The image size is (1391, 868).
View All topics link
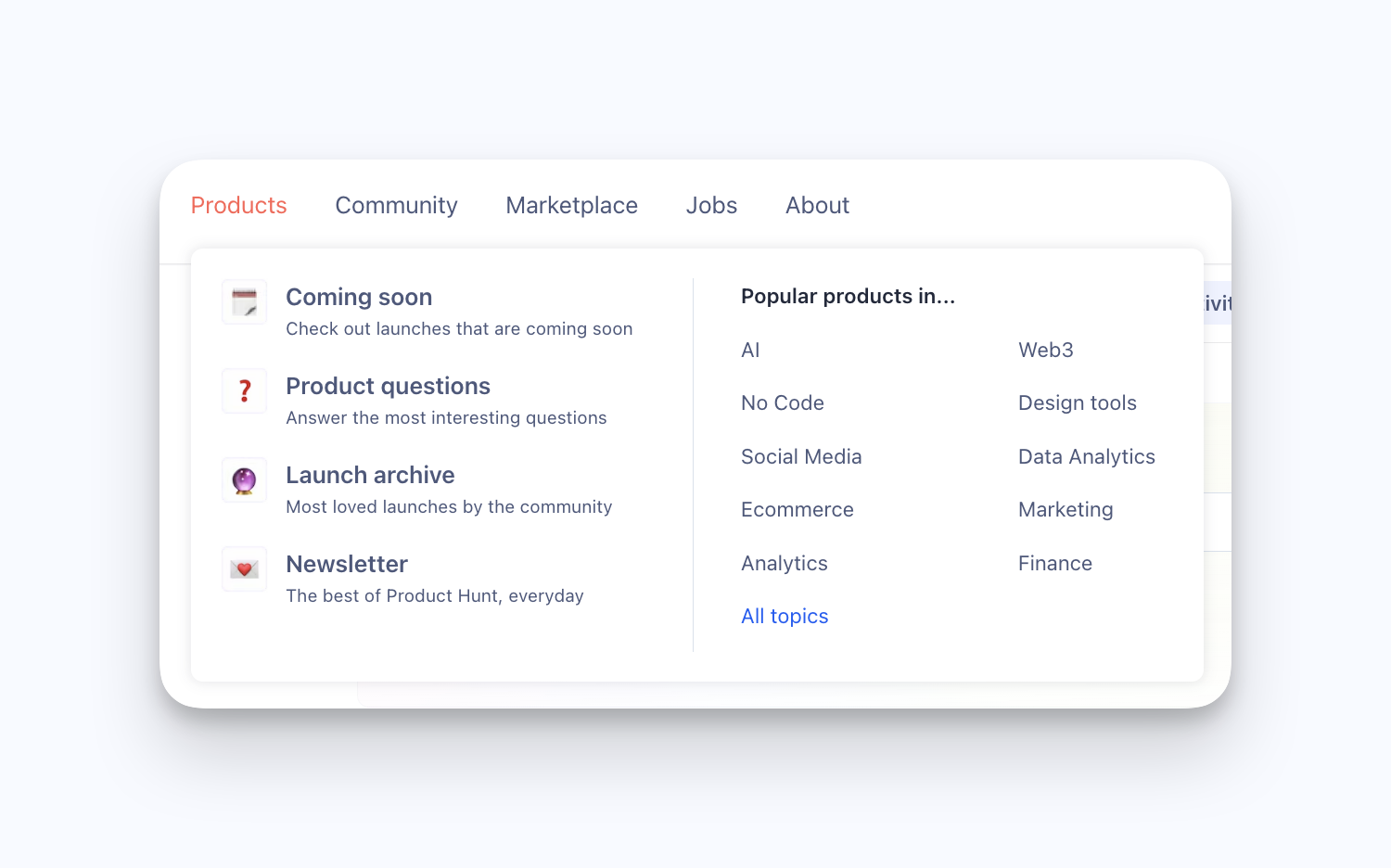point(785,616)
